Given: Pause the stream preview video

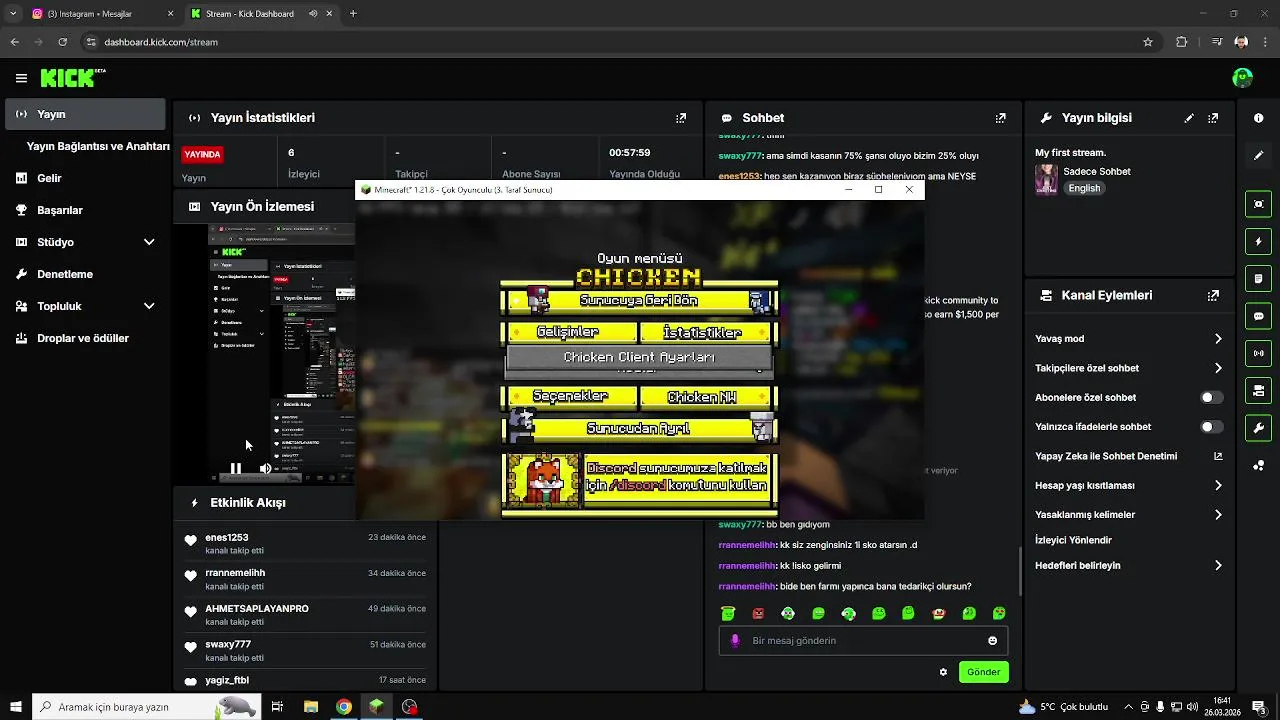Looking at the screenshot, I should click(x=236, y=468).
